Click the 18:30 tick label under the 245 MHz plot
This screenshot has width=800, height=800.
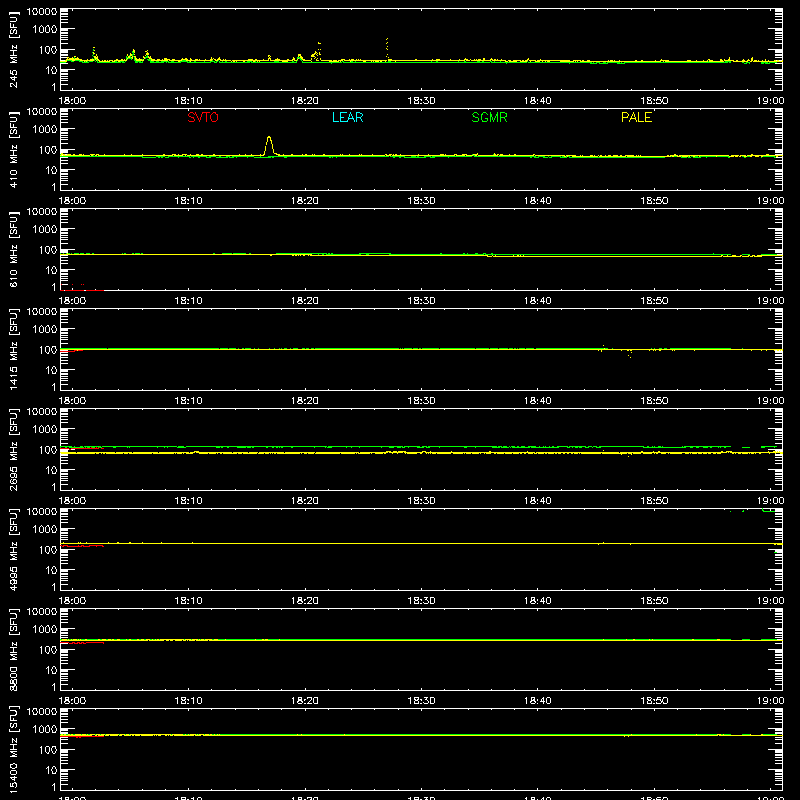tap(421, 101)
